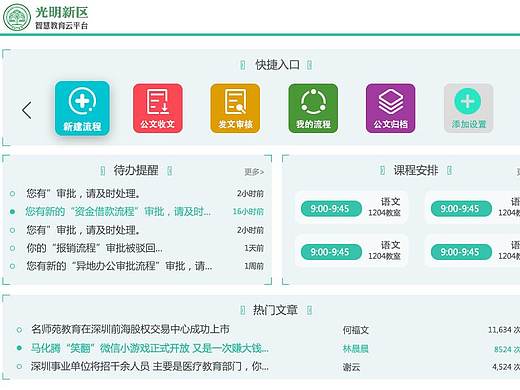The height and width of the screenshot is (390, 520).
Task: Select the bullet beside 异地办公审批流程 reminder
Action: pyautogui.click(x=12, y=266)
